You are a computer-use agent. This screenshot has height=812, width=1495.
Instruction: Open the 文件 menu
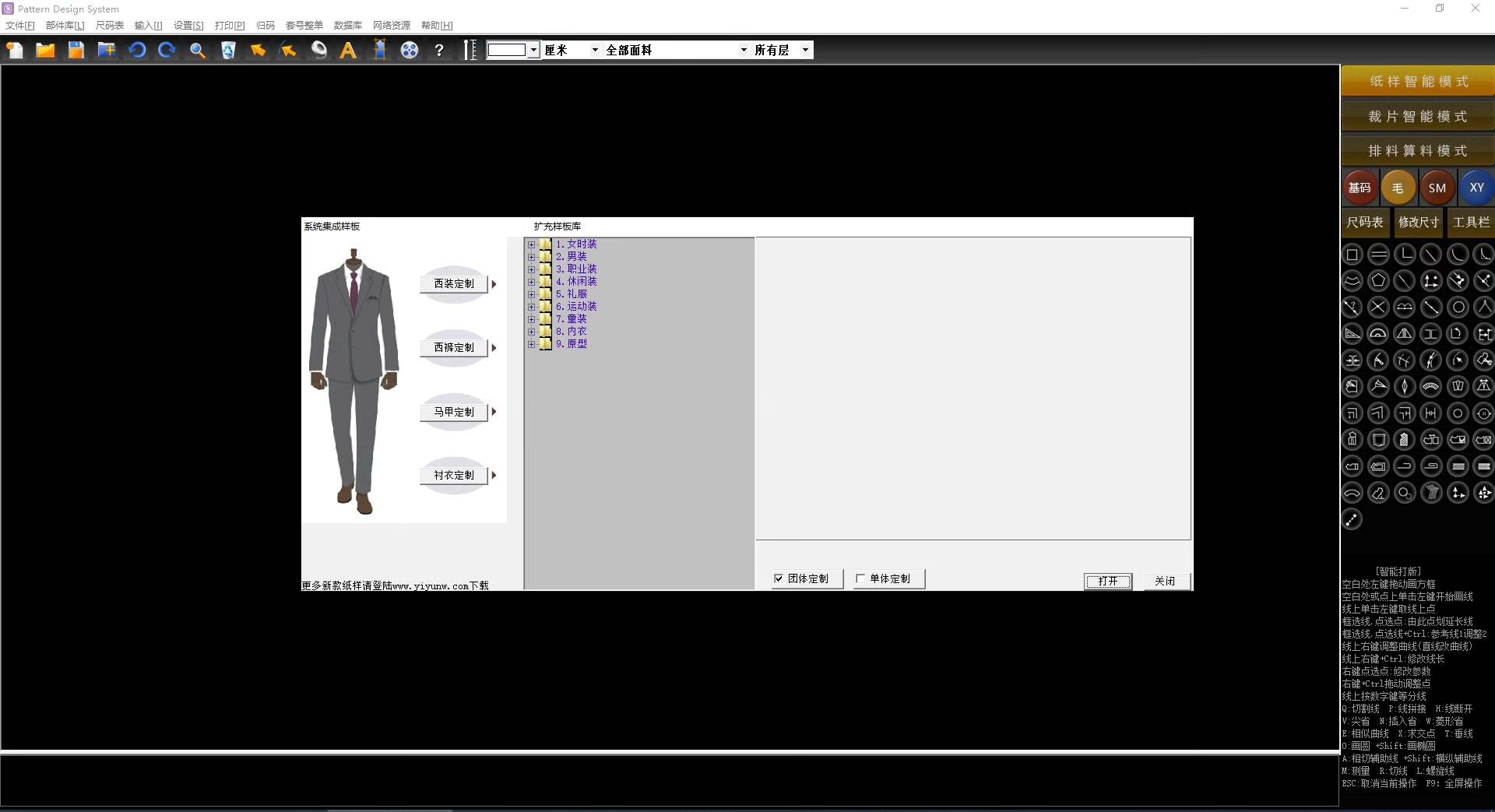pyautogui.click(x=19, y=26)
